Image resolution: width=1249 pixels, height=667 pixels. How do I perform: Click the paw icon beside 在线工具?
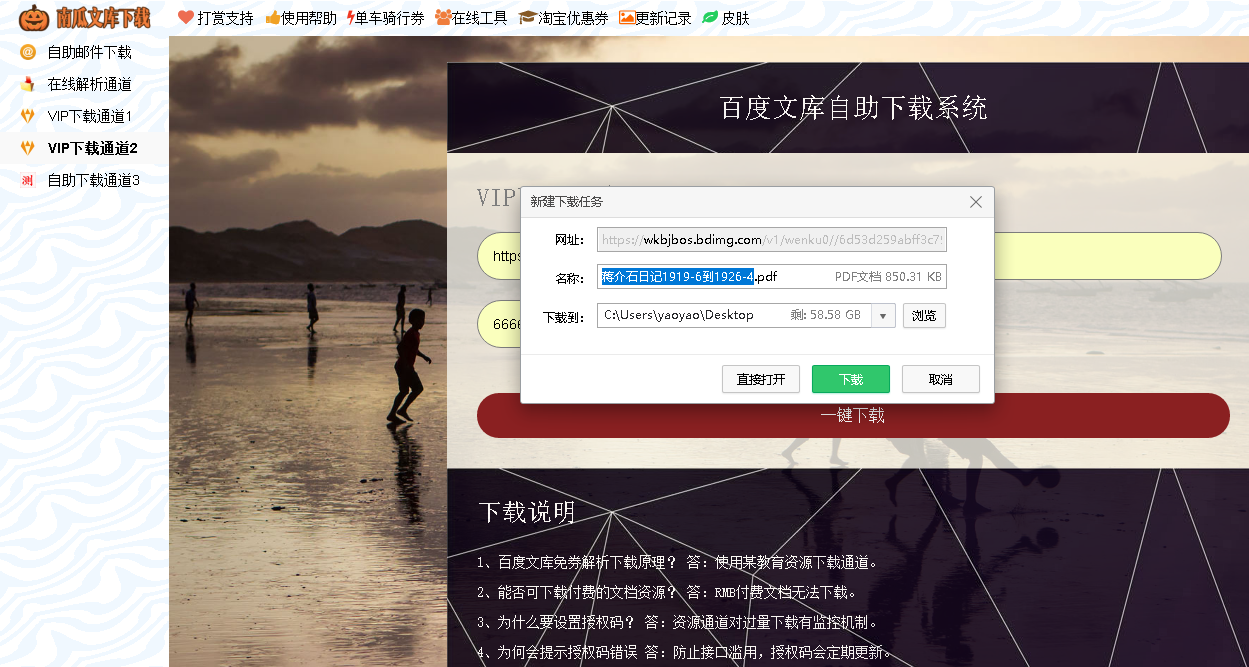coord(443,17)
